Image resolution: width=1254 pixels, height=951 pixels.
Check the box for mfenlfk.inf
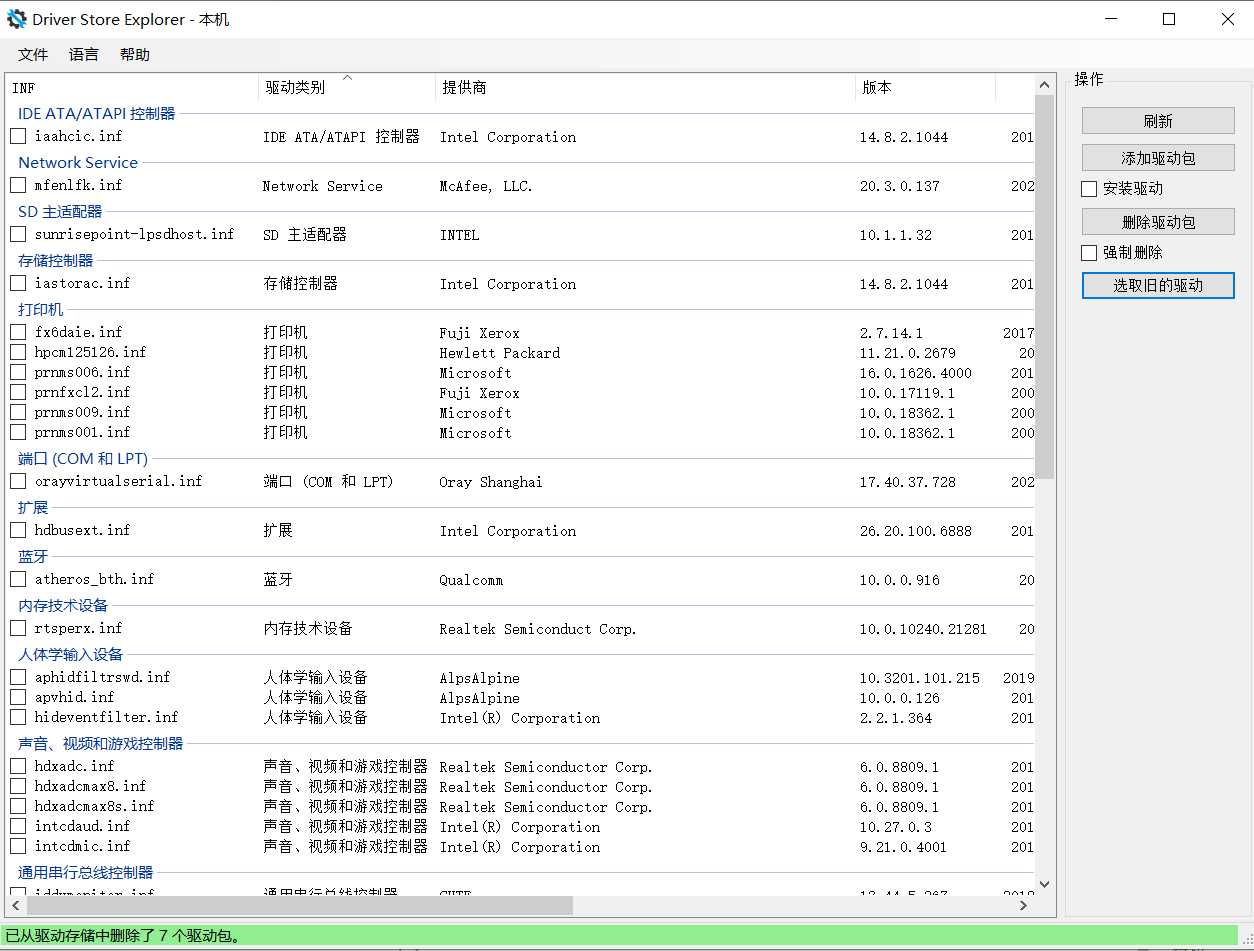coord(18,185)
